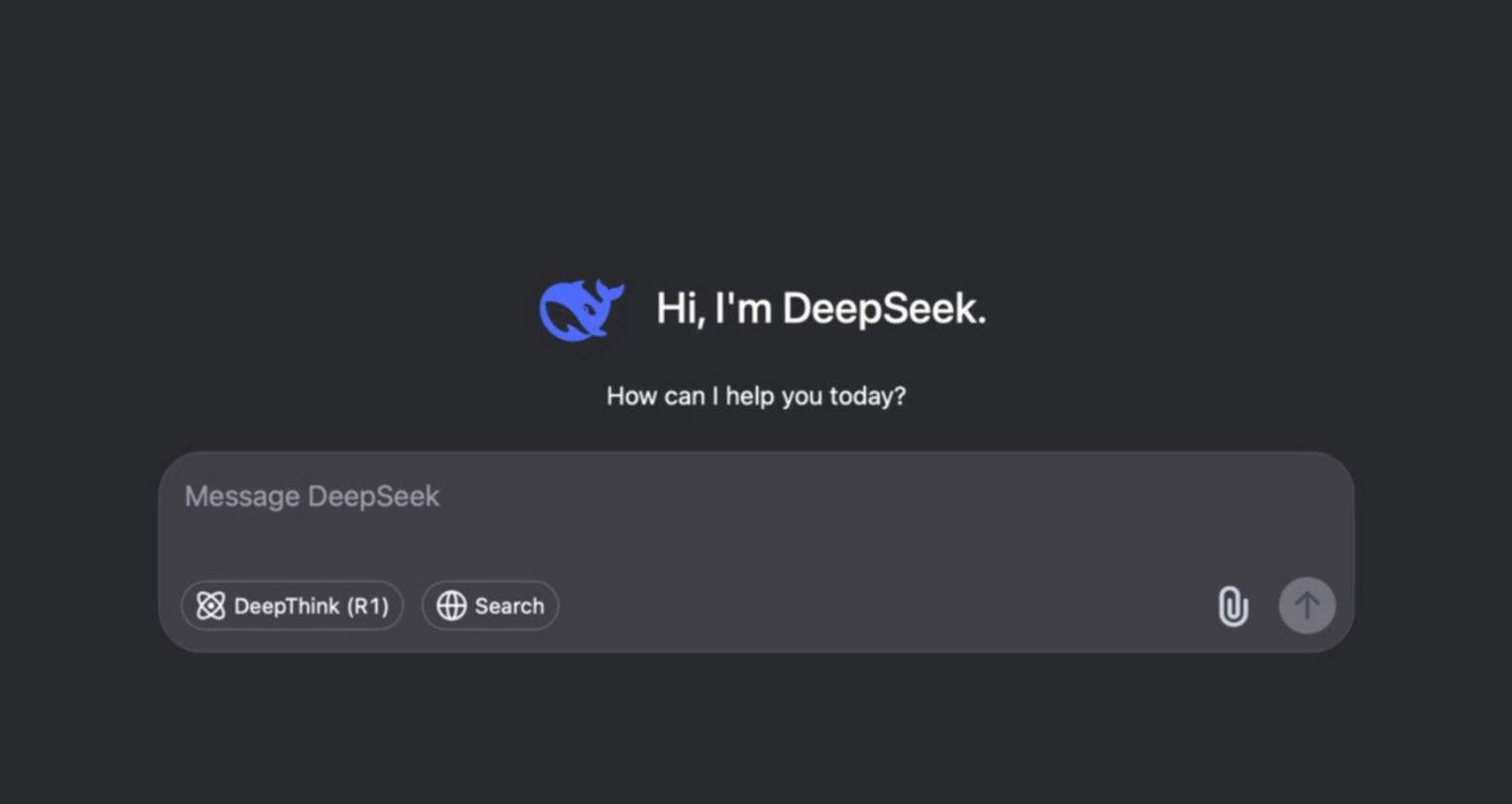Select the atom icon on DeepThink button
The image size is (1512, 804).
tap(211, 605)
